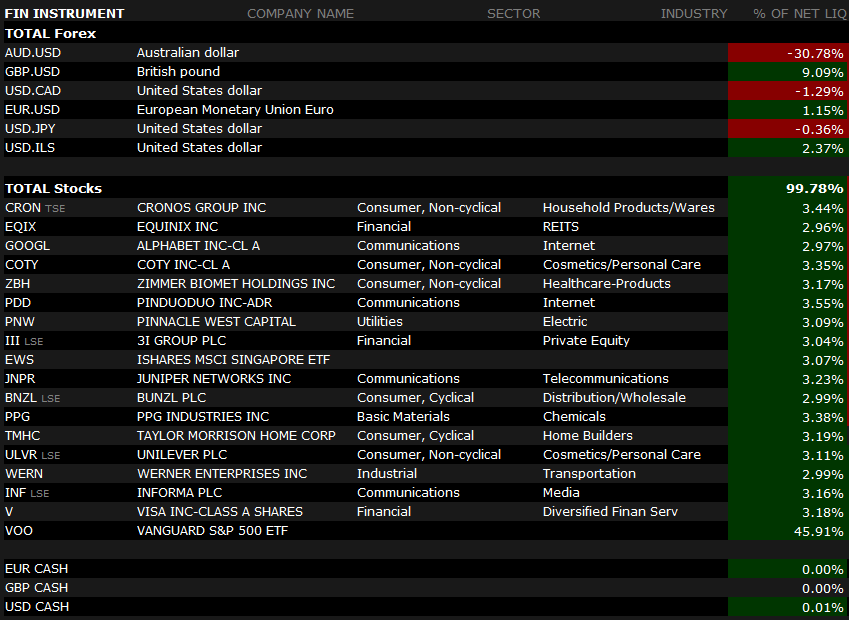The height and width of the screenshot is (620, 849).
Task: Select the III LSE ticker
Action: point(24,341)
